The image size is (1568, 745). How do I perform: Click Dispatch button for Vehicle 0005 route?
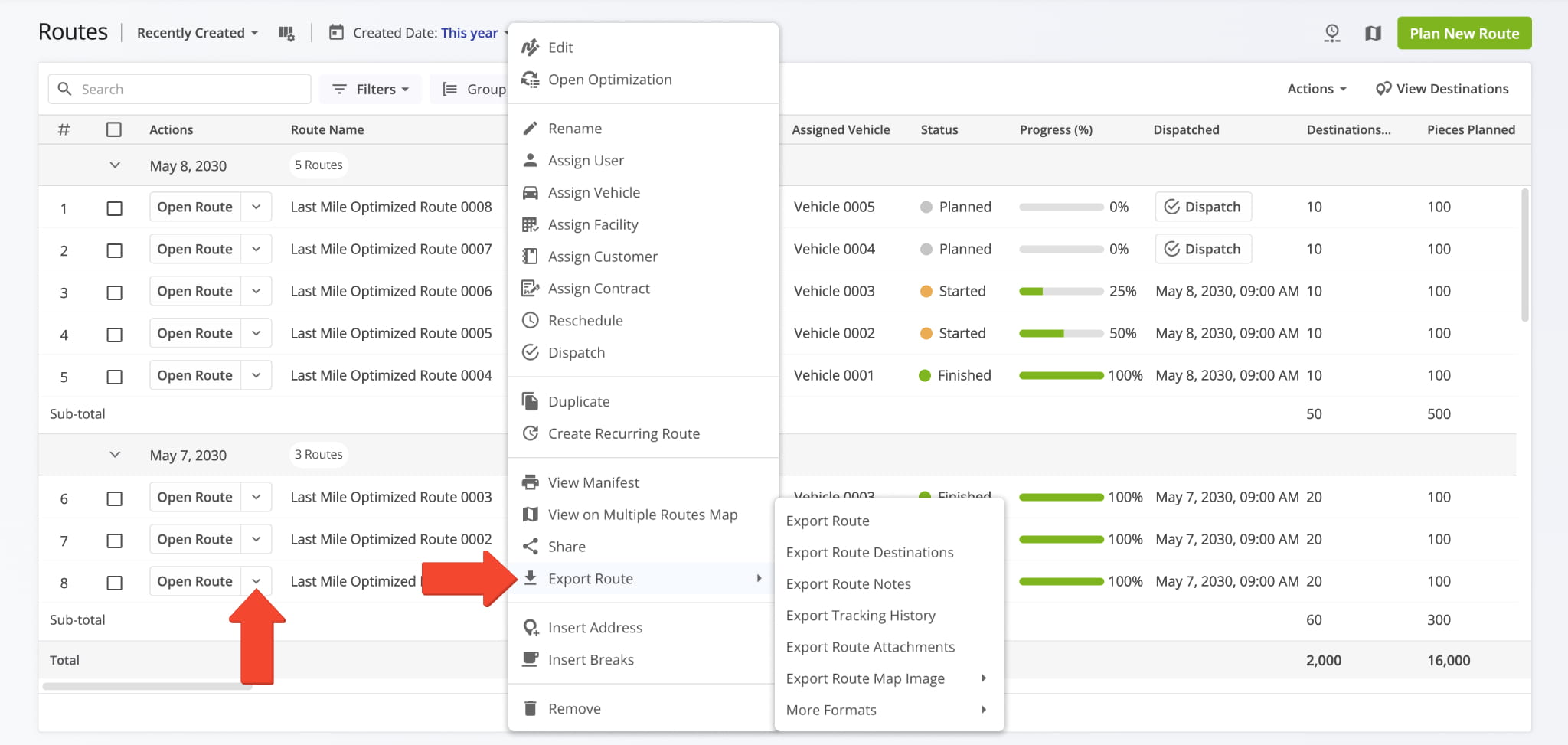(x=1203, y=207)
